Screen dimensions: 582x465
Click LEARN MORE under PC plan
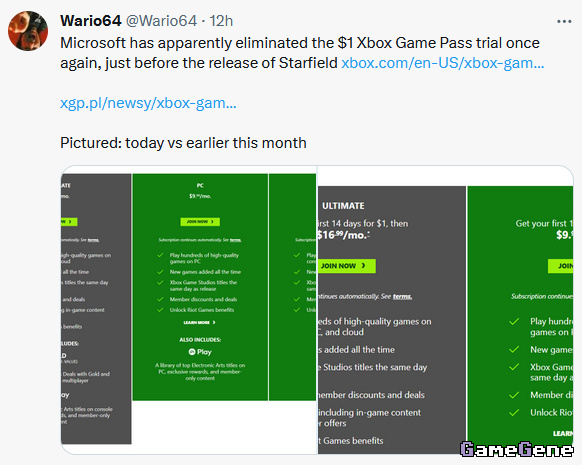199,322
